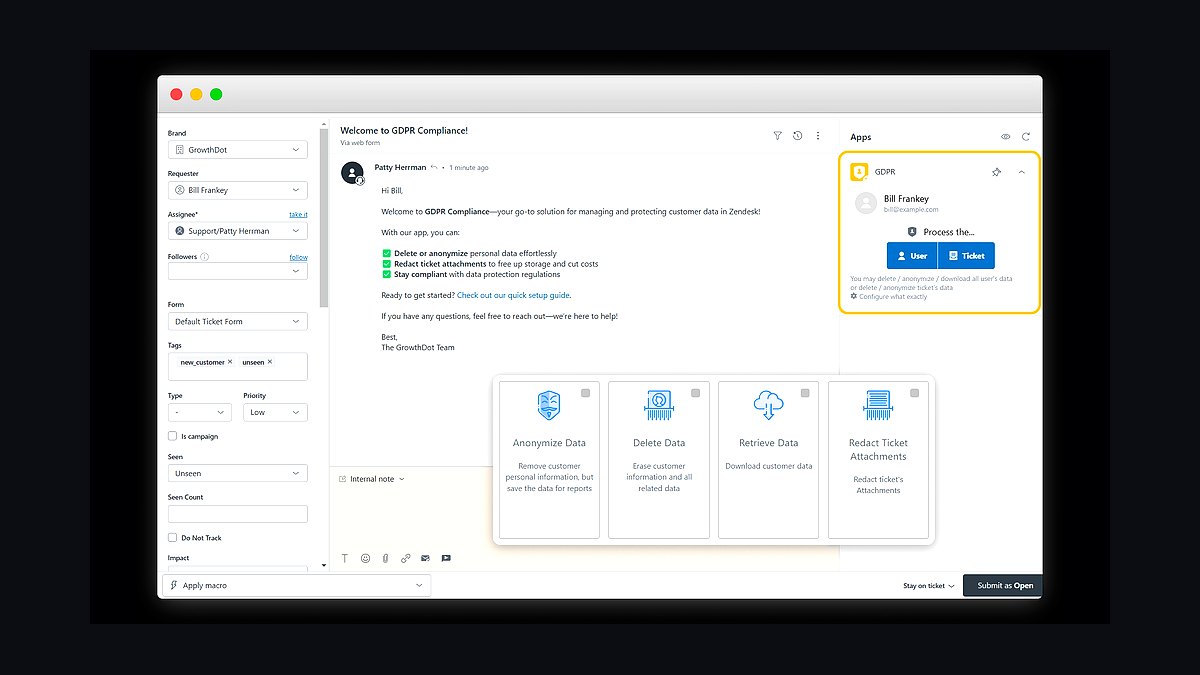Open the Assignee dropdown Support/Patty Herrman
The image size is (1200, 675).
[x=238, y=231]
